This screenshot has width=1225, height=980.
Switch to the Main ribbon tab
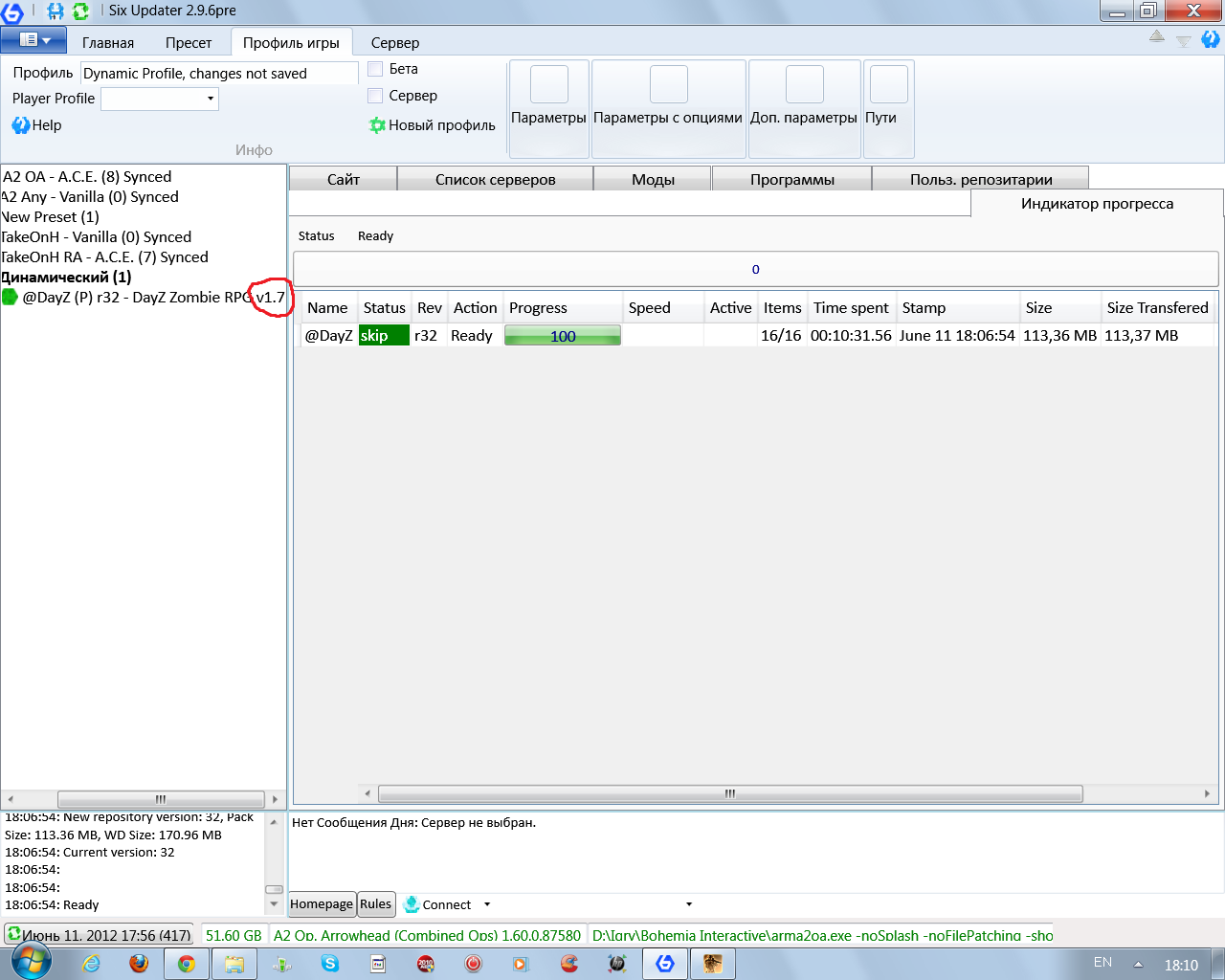pos(108,43)
